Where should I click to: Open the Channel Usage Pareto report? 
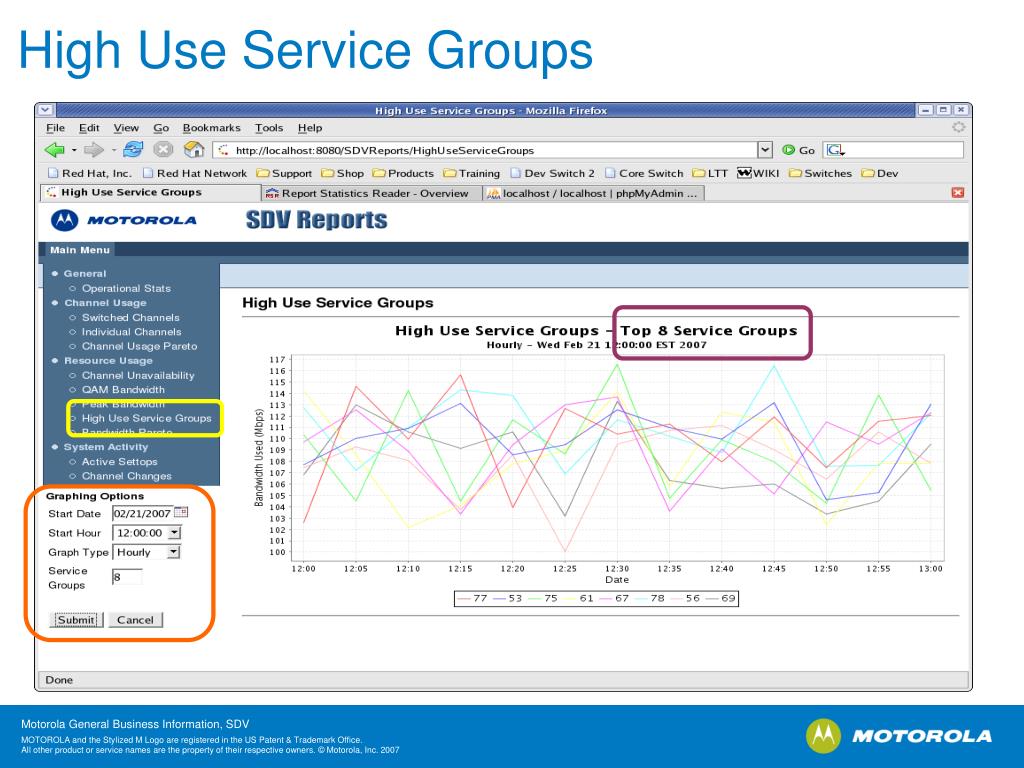coord(139,347)
